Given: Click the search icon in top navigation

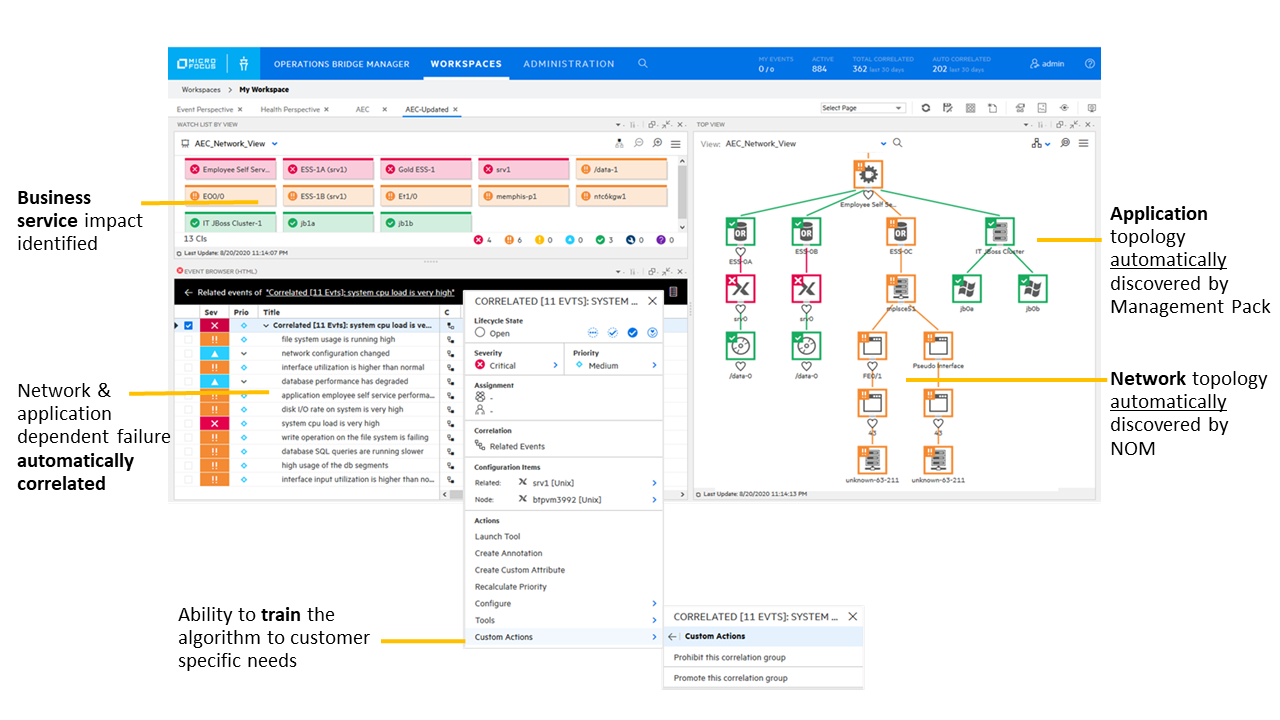Looking at the screenshot, I should [x=643, y=64].
